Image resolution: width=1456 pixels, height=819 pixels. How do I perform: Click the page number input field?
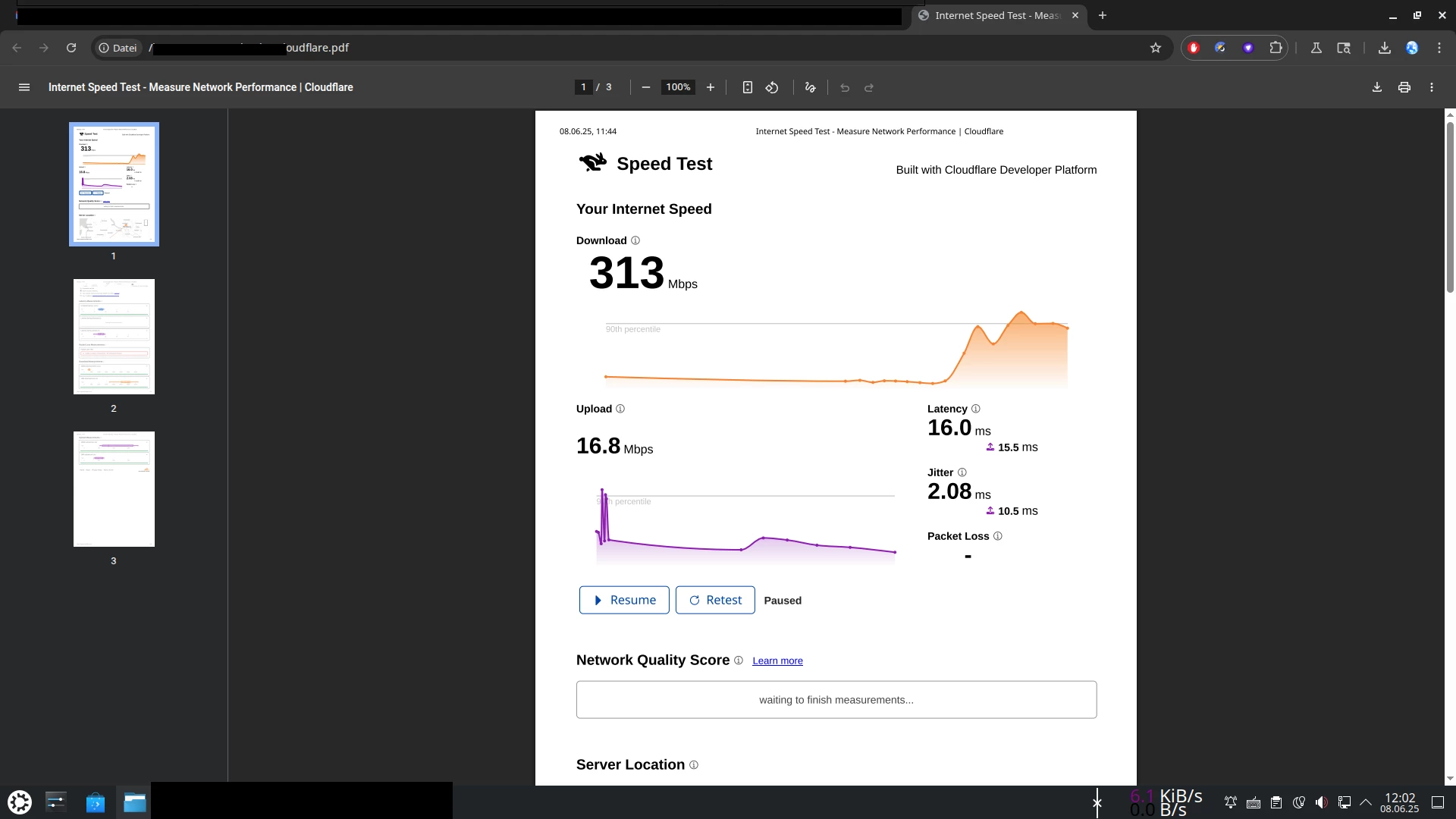[583, 87]
